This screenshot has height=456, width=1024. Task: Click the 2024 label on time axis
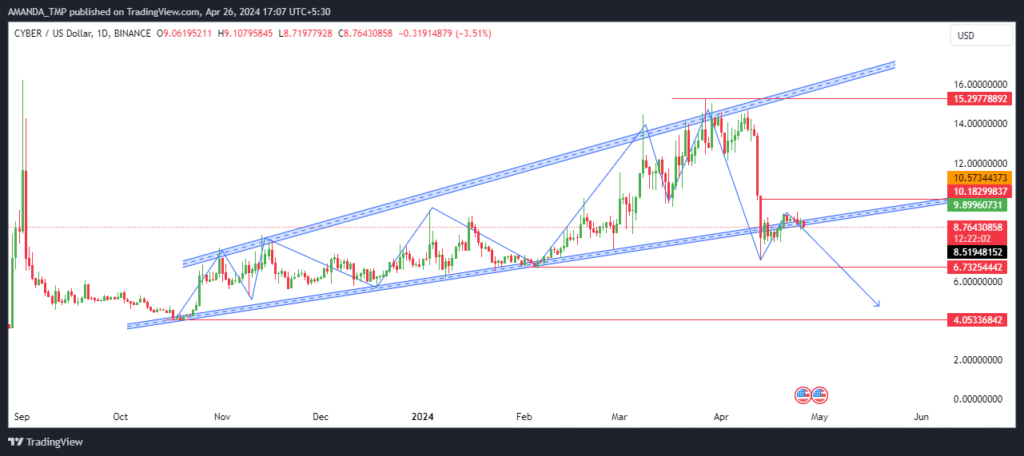[424, 416]
